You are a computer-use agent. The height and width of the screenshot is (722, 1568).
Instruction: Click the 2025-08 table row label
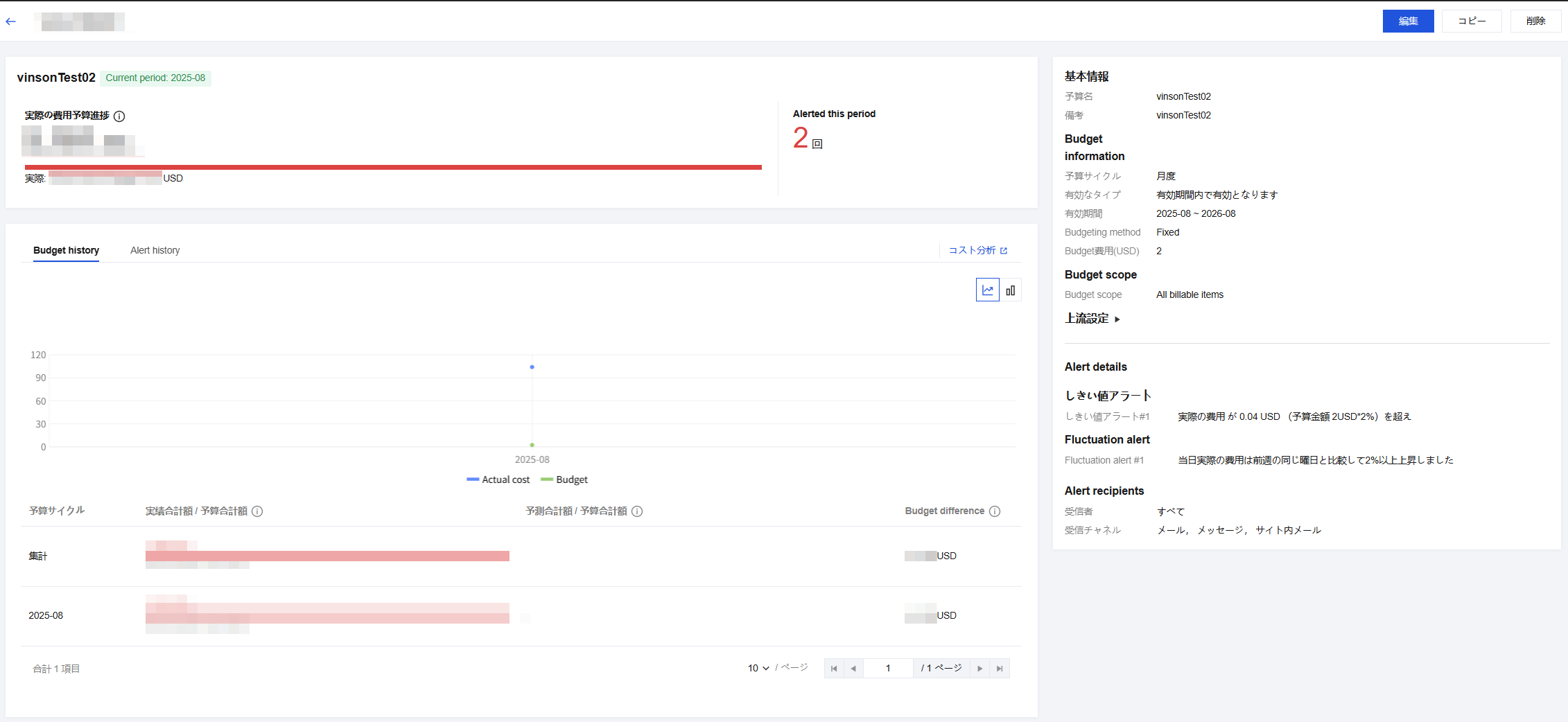pyautogui.click(x=46, y=616)
